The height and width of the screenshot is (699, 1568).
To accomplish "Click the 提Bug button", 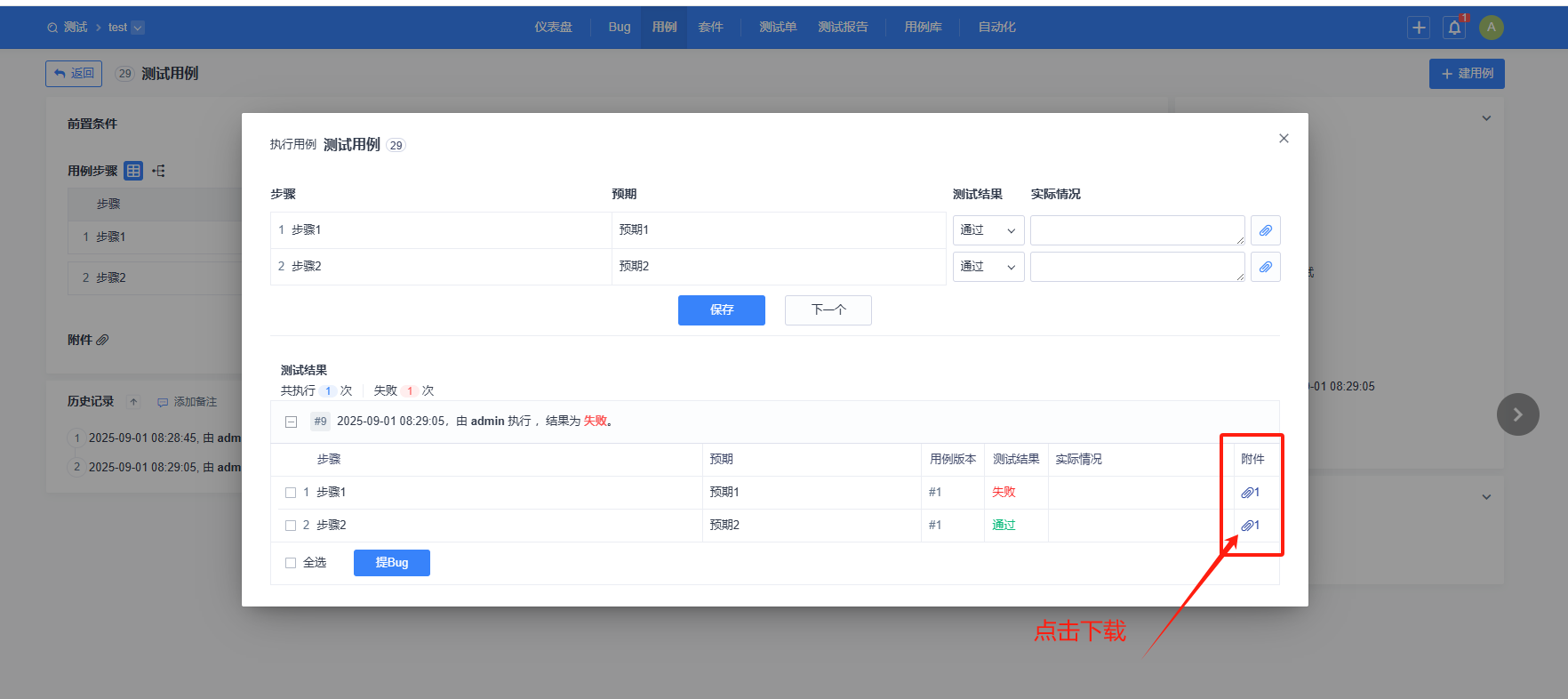I will point(391,563).
